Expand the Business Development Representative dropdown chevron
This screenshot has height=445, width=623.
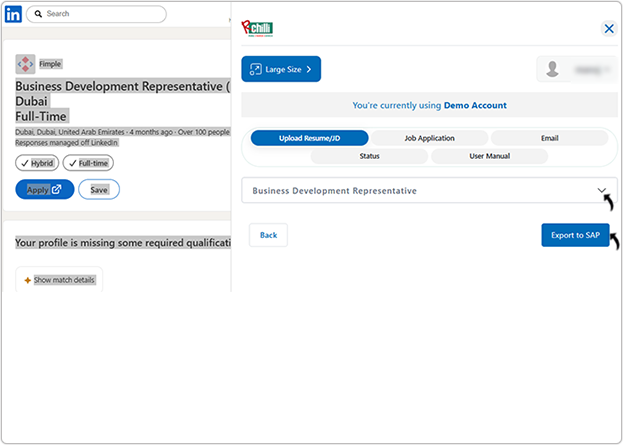[602, 190]
